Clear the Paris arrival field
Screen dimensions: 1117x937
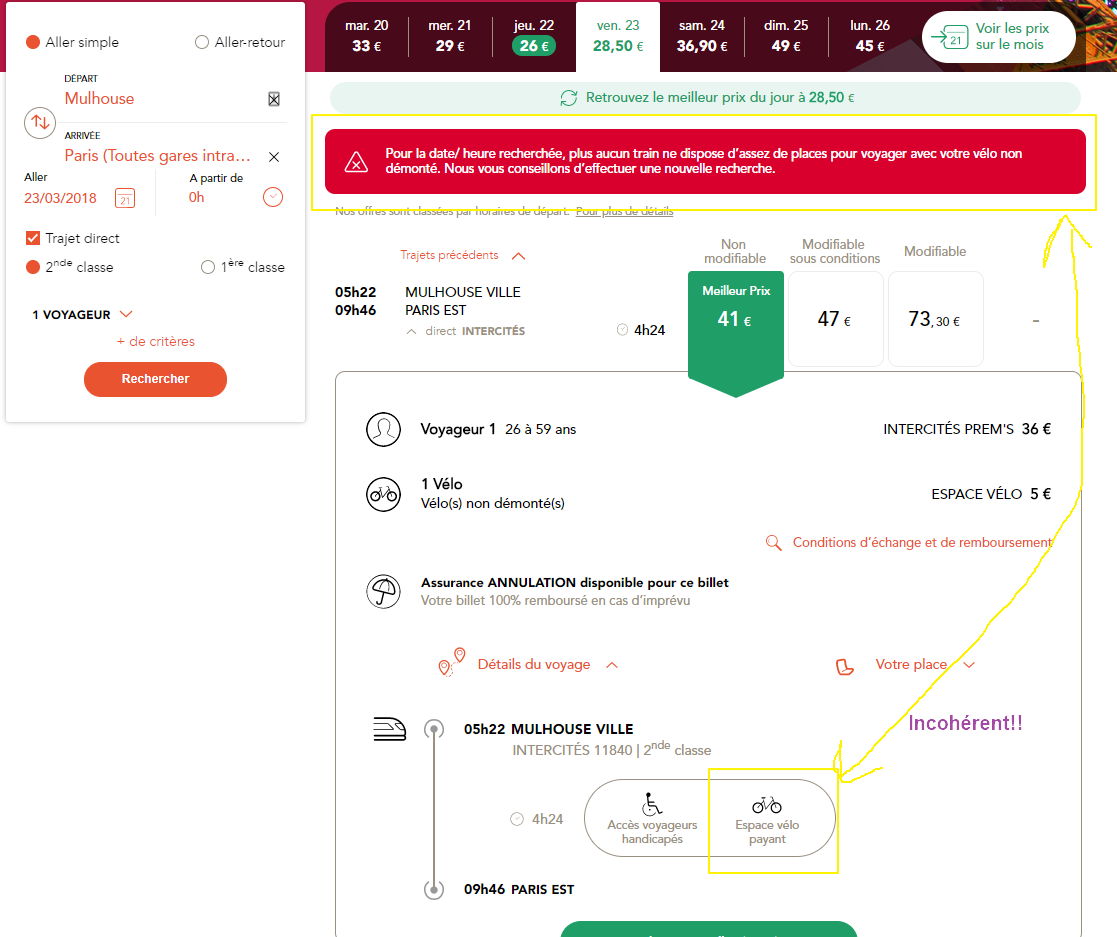274,157
